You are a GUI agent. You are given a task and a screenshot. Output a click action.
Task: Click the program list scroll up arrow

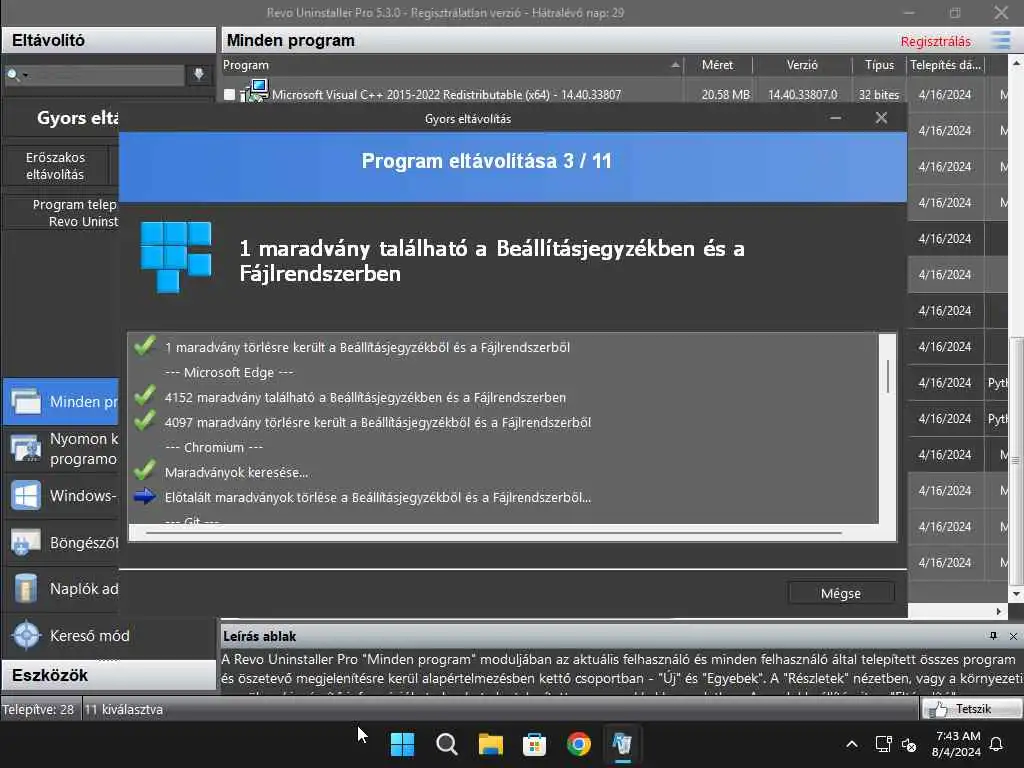coord(1016,64)
